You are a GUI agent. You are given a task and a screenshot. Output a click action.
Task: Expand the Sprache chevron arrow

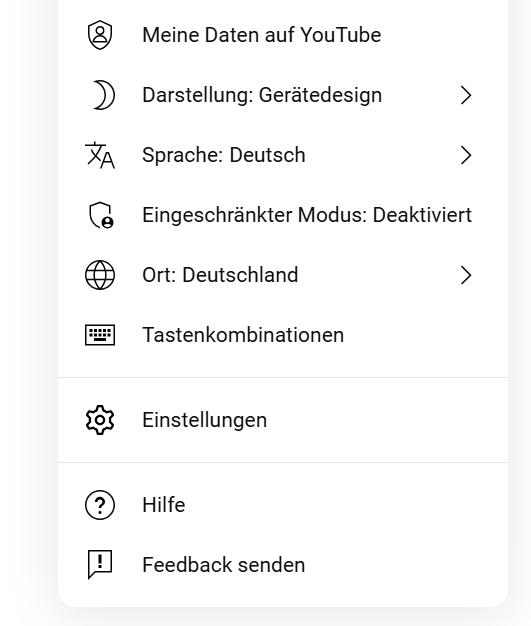[466, 155]
